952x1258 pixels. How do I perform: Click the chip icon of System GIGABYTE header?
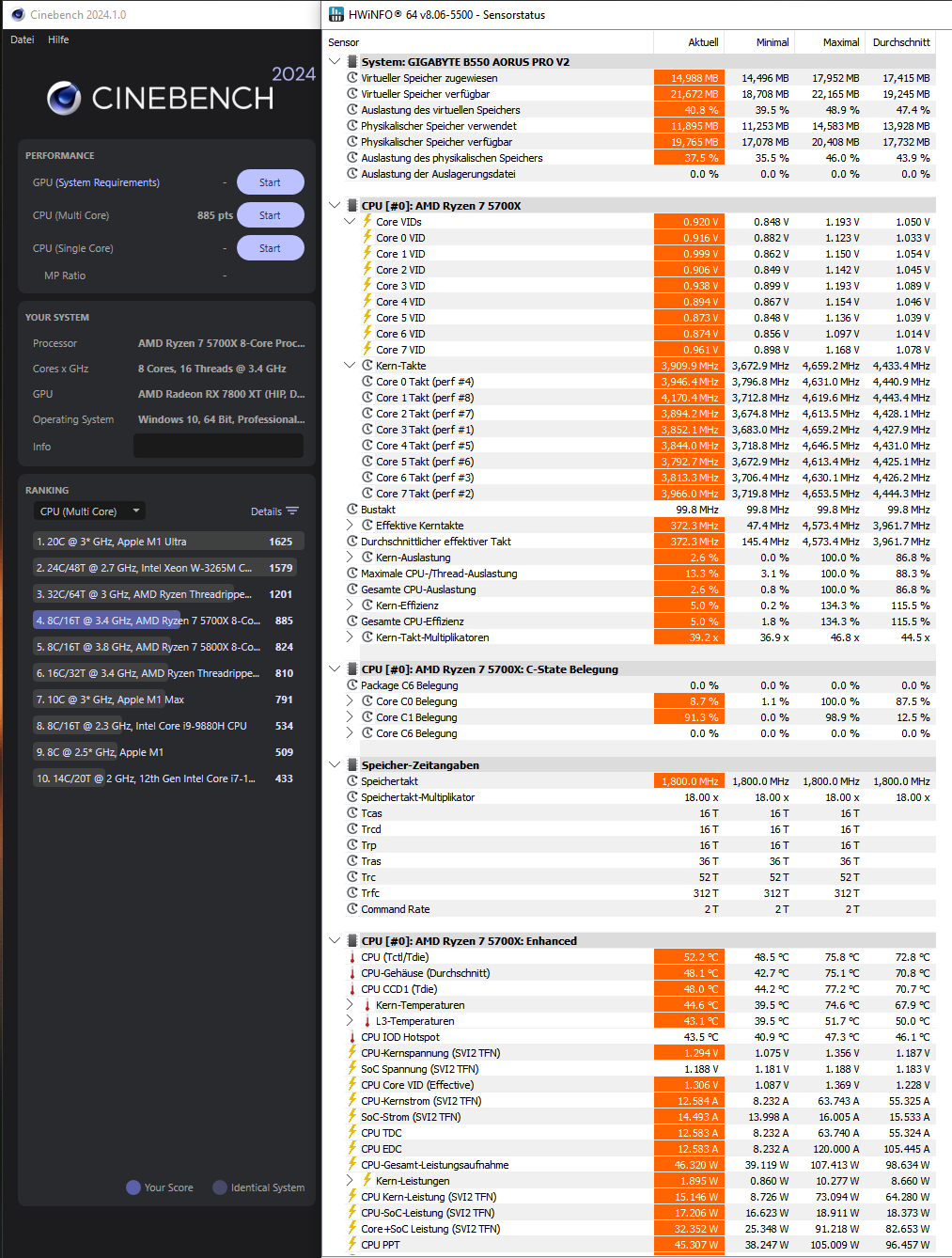pos(352,62)
